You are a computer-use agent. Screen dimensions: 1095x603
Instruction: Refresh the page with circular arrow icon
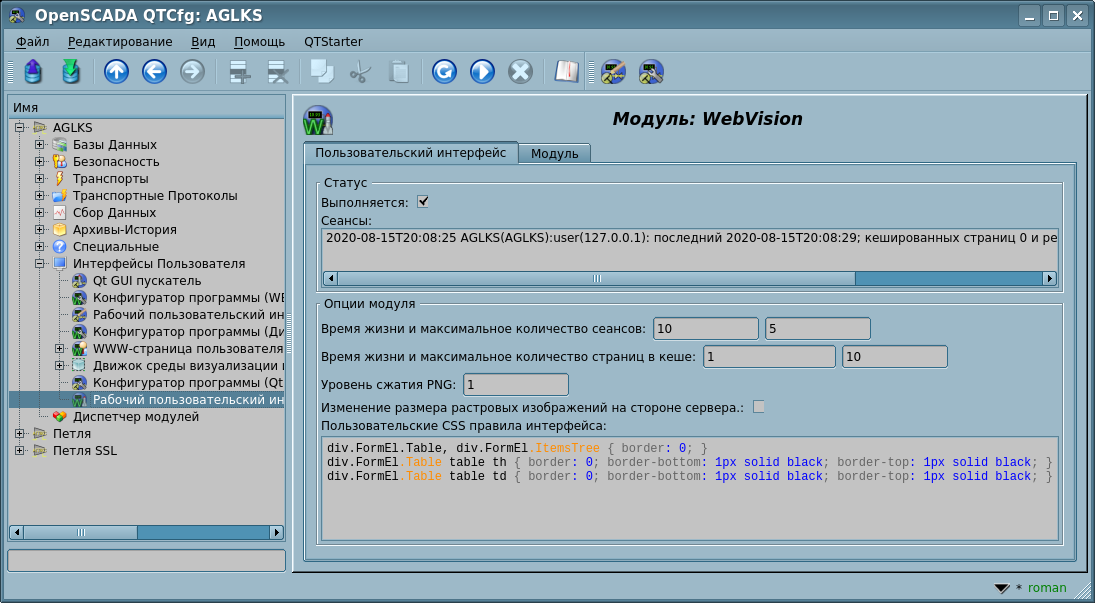pos(444,71)
